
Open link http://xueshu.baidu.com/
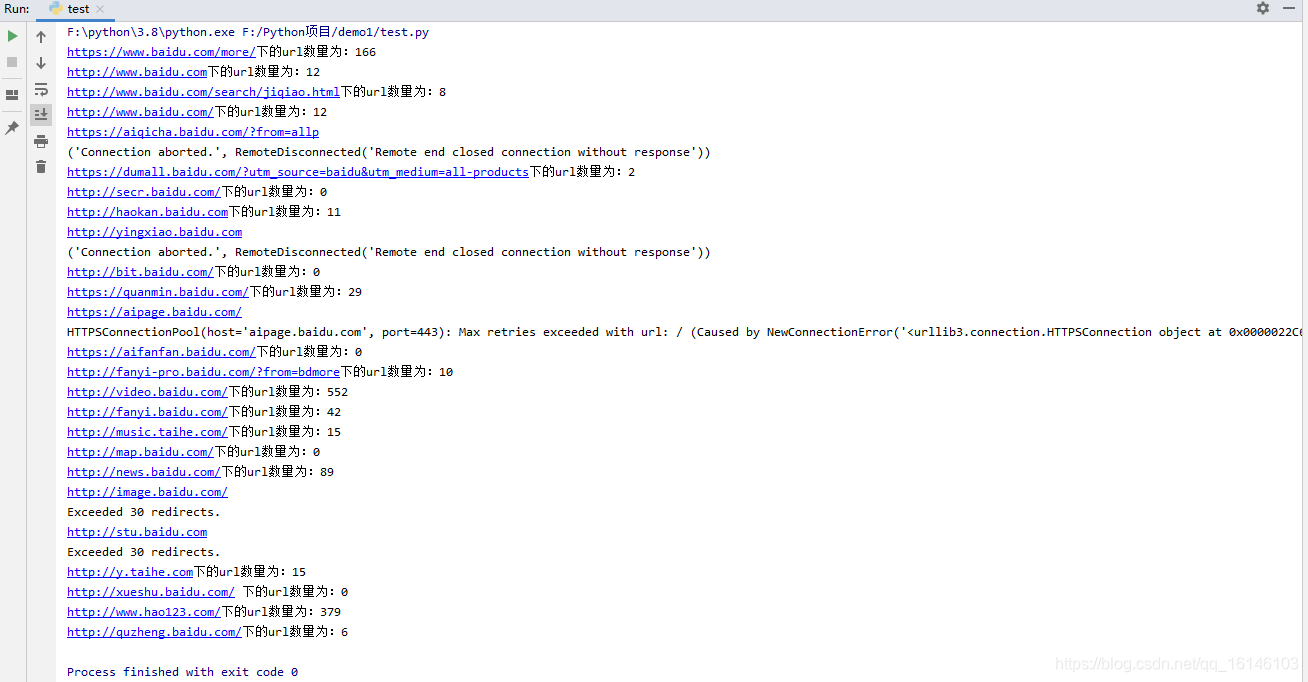click(150, 592)
